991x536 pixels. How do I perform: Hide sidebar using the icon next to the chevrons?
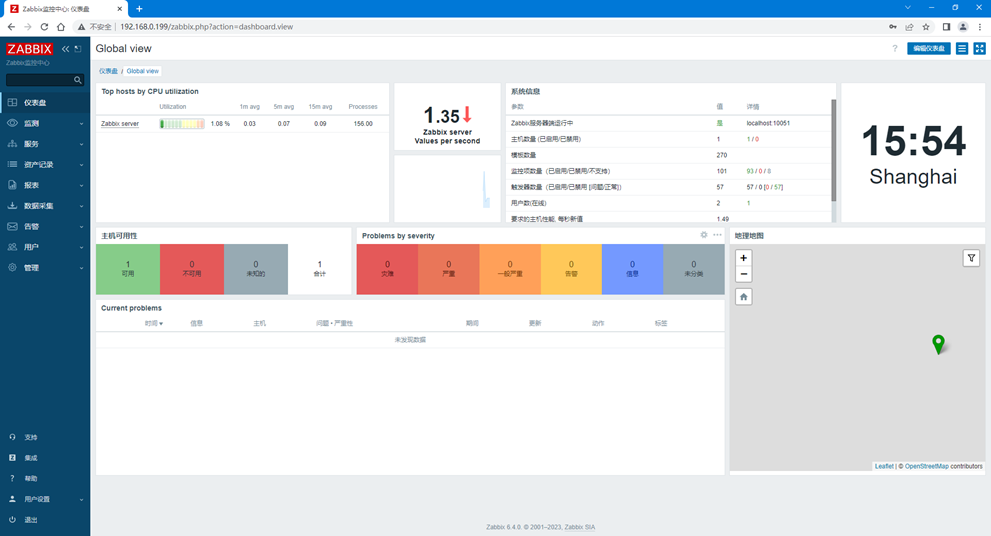pyautogui.click(x=78, y=49)
